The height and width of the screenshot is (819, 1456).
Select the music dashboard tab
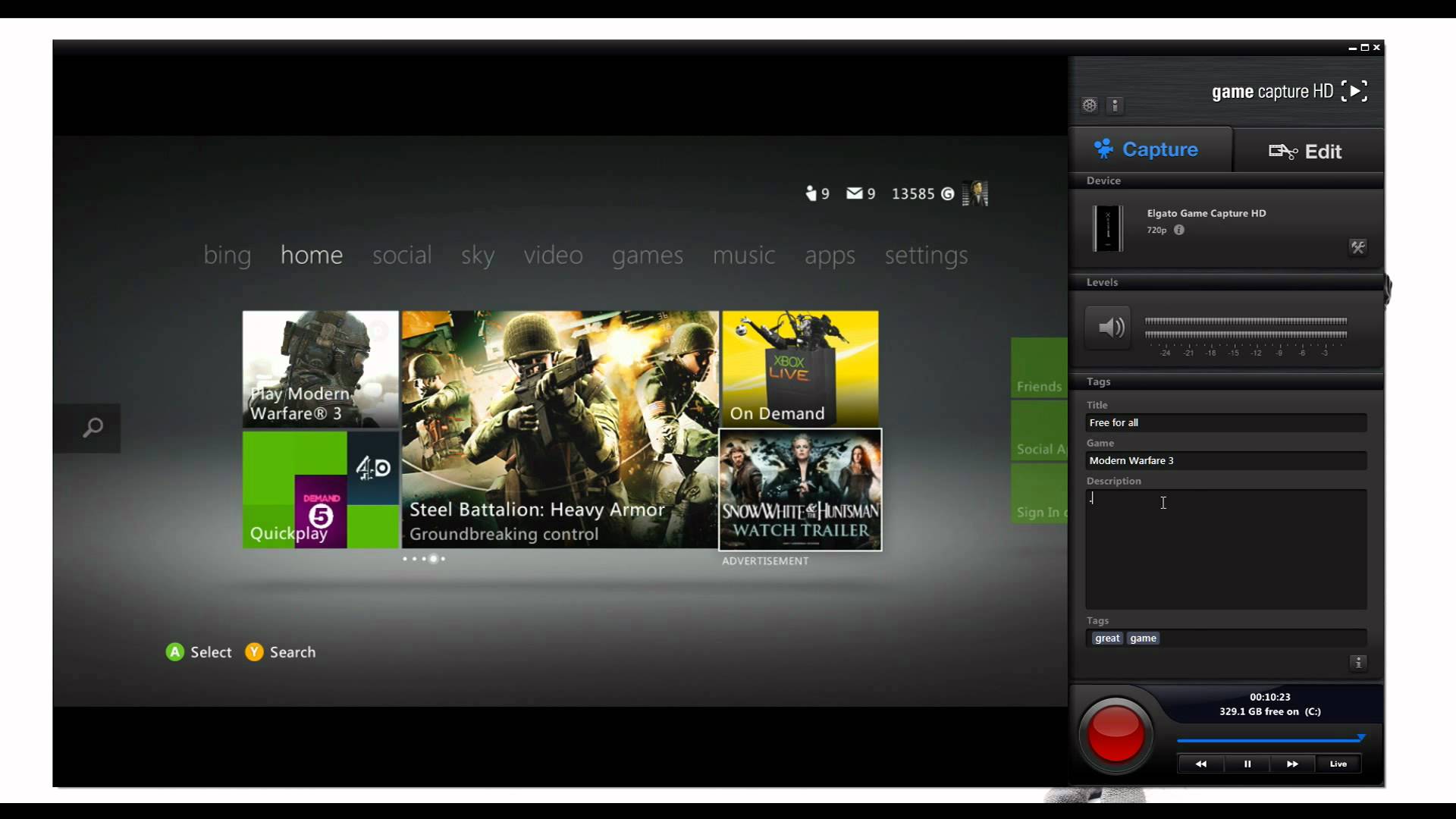tap(743, 255)
